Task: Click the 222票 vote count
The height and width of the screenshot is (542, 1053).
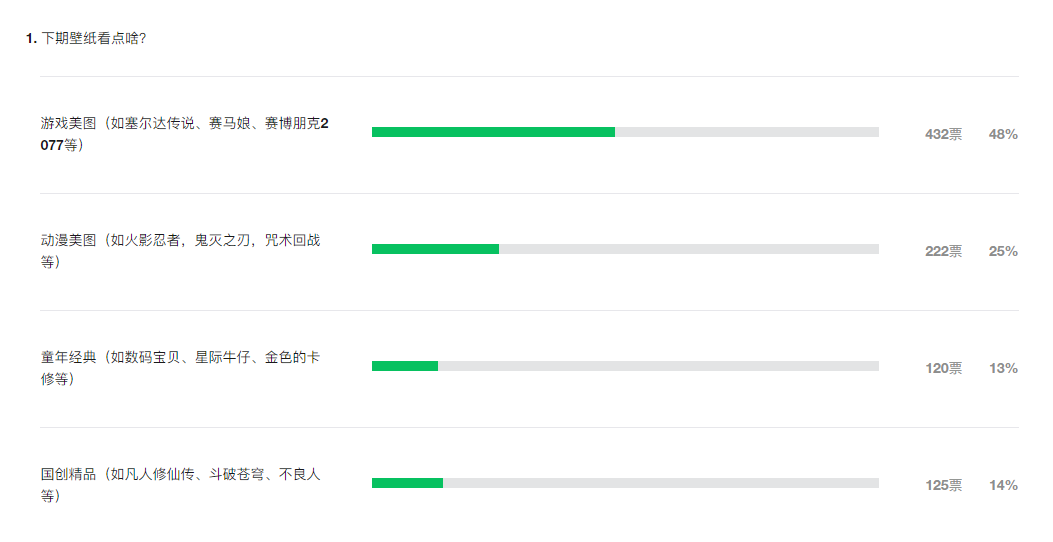Action: 944,251
